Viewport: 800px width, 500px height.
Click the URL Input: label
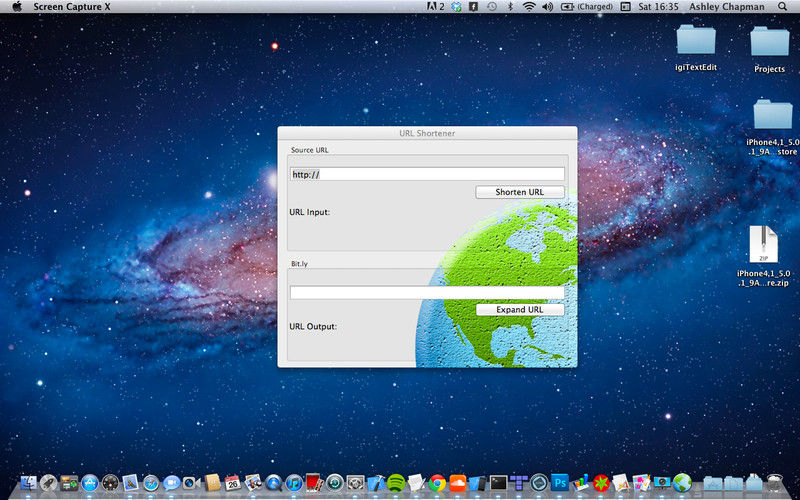(x=309, y=212)
